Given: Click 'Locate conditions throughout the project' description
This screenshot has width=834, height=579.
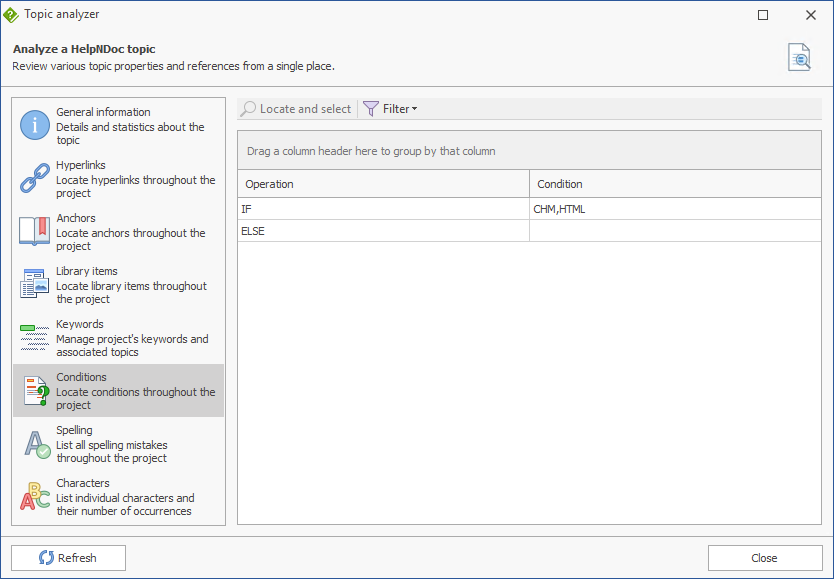Looking at the screenshot, I should tap(136, 398).
